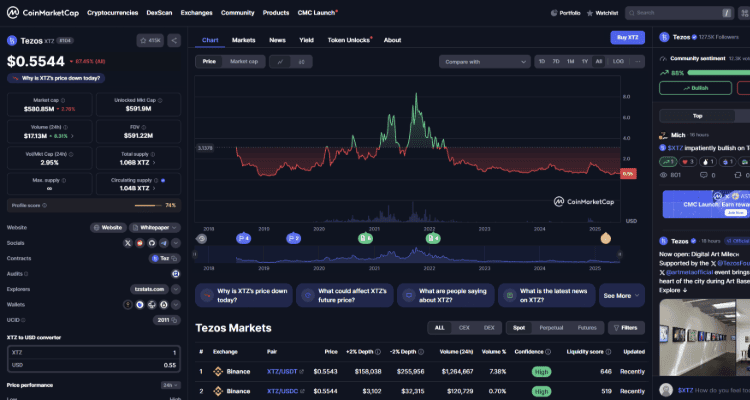Viewport: 750px width, 400px height.
Task: Click the heart reaction on Mich's post
Action: pos(688,162)
